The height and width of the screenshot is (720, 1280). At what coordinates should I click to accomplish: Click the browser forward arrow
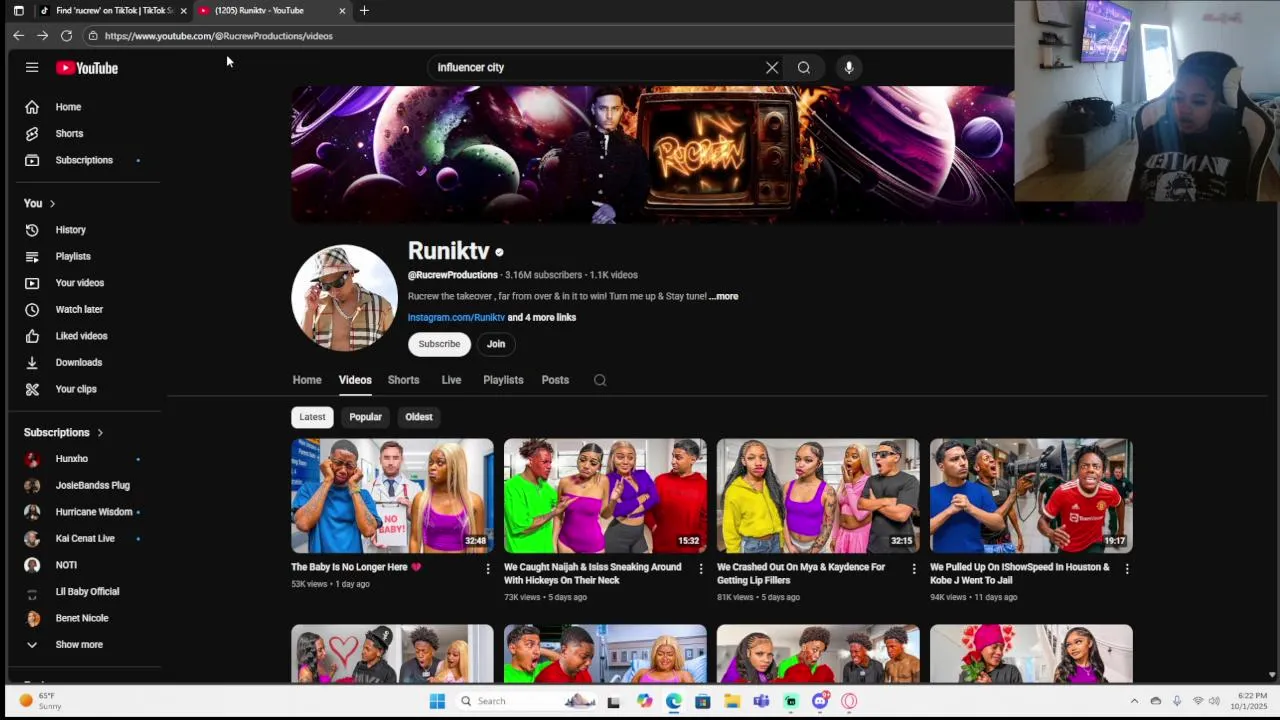[x=42, y=36]
